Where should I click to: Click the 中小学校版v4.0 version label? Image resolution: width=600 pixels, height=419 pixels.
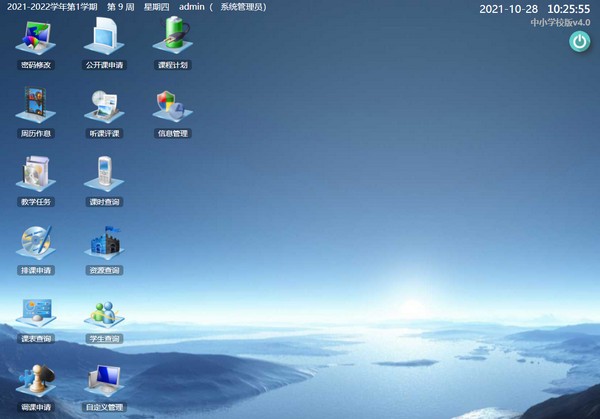(560, 22)
